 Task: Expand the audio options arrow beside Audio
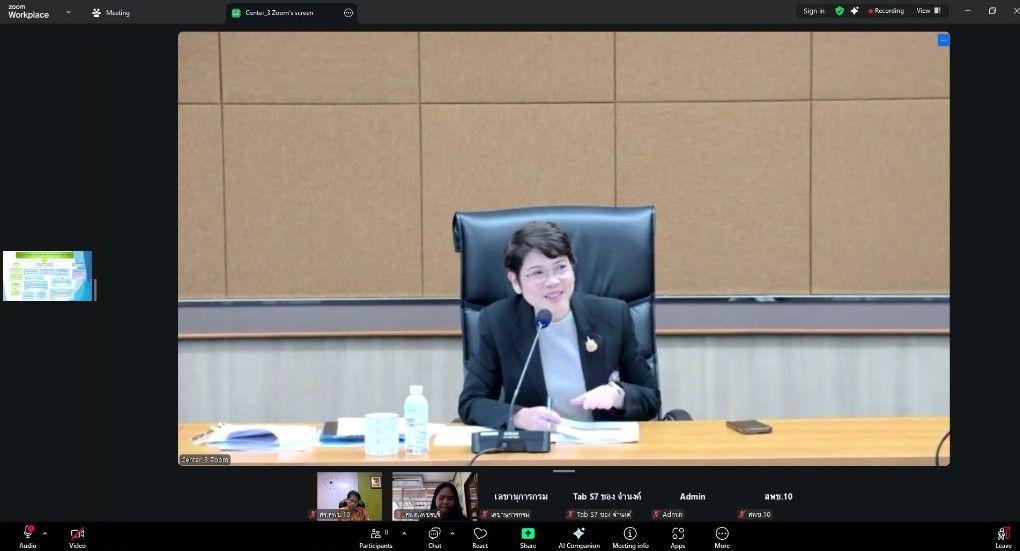45,533
